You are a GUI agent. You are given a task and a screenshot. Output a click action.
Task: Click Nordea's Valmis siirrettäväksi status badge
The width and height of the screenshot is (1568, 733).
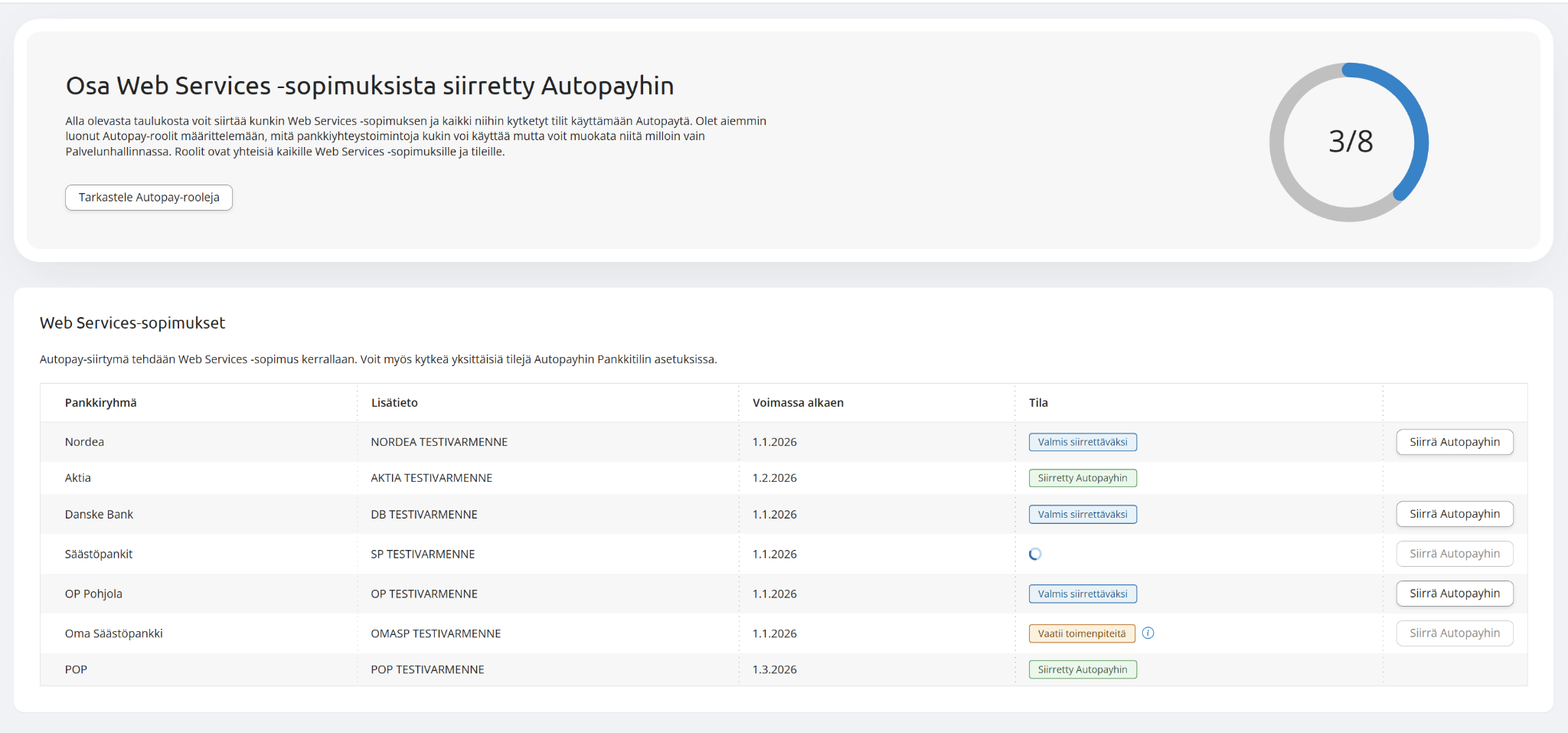point(1082,442)
